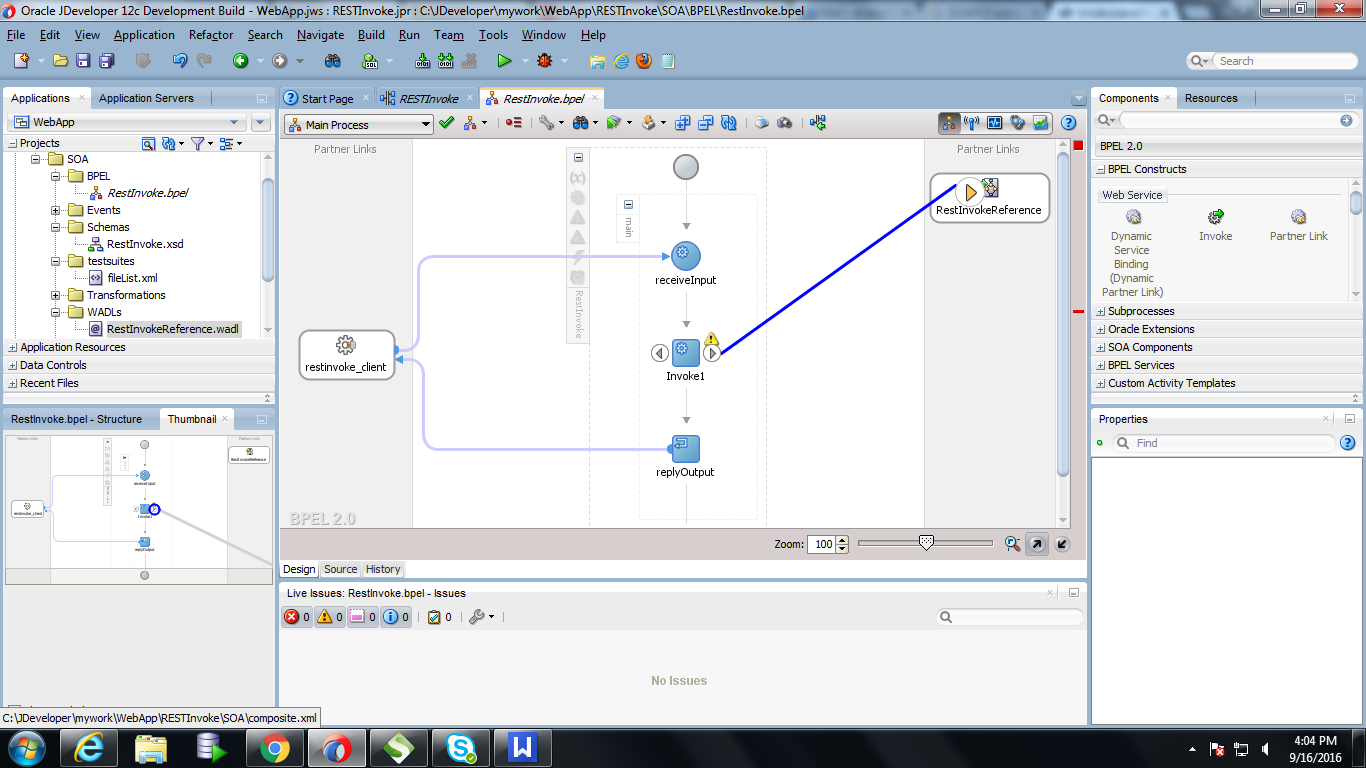The width and height of the screenshot is (1366, 768).
Task: Switch to the Source tab
Action: 340,569
